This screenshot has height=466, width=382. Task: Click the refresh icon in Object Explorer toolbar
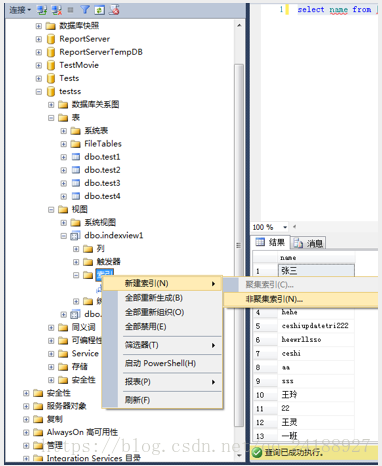(99, 10)
